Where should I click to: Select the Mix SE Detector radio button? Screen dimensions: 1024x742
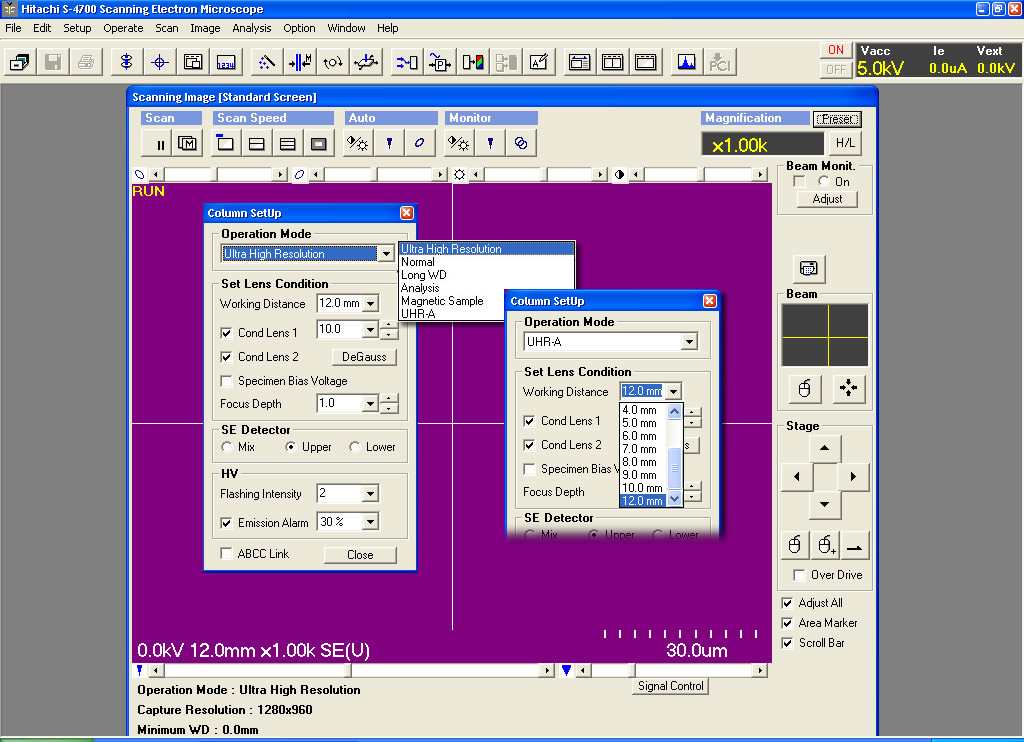pyautogui.click(x=227, y=447)
